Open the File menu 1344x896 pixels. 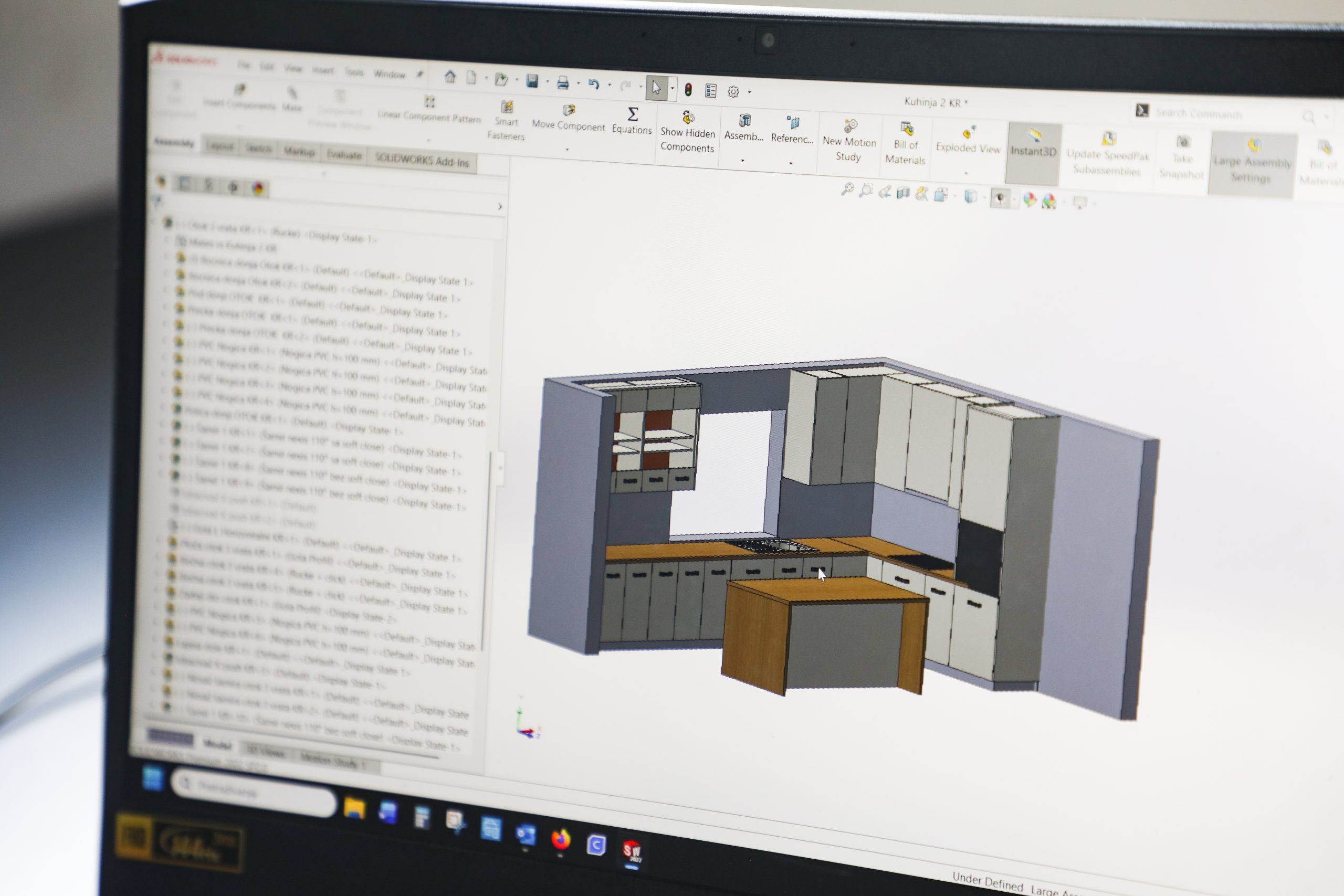click(x=244, y=65)
